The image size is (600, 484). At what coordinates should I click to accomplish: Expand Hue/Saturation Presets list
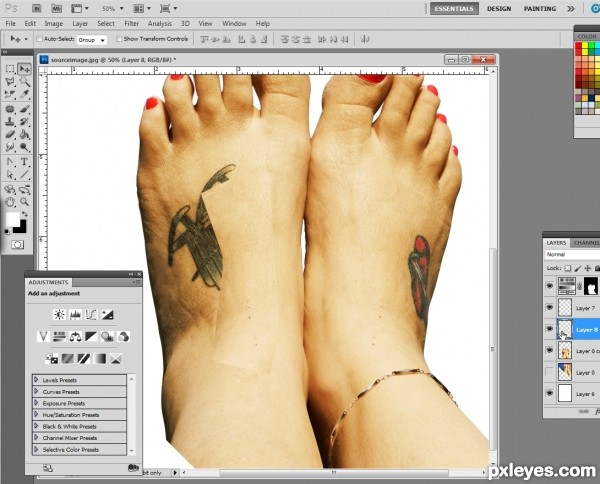(36, 414)
